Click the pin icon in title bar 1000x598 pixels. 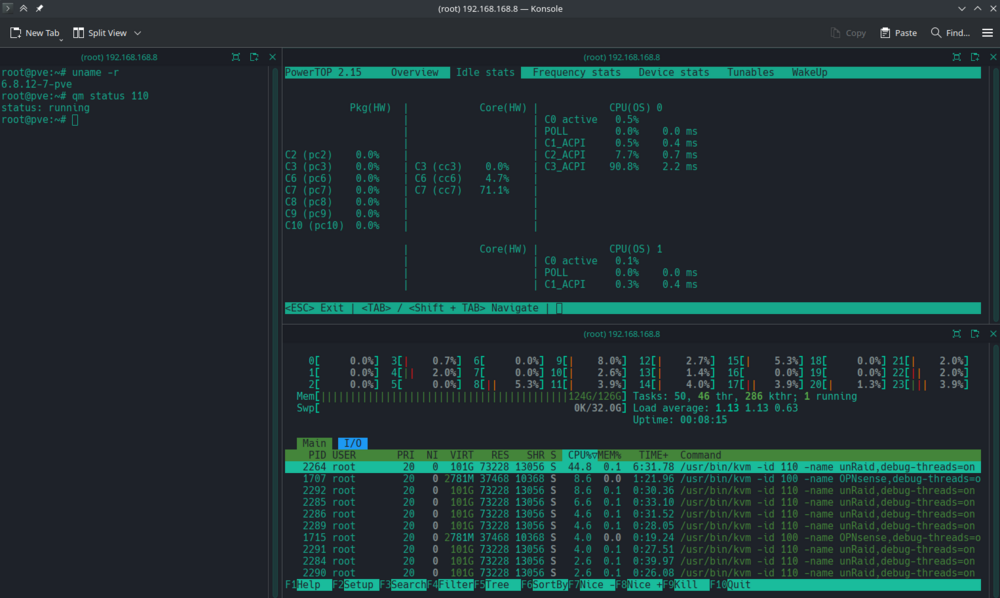coord(39,8)
